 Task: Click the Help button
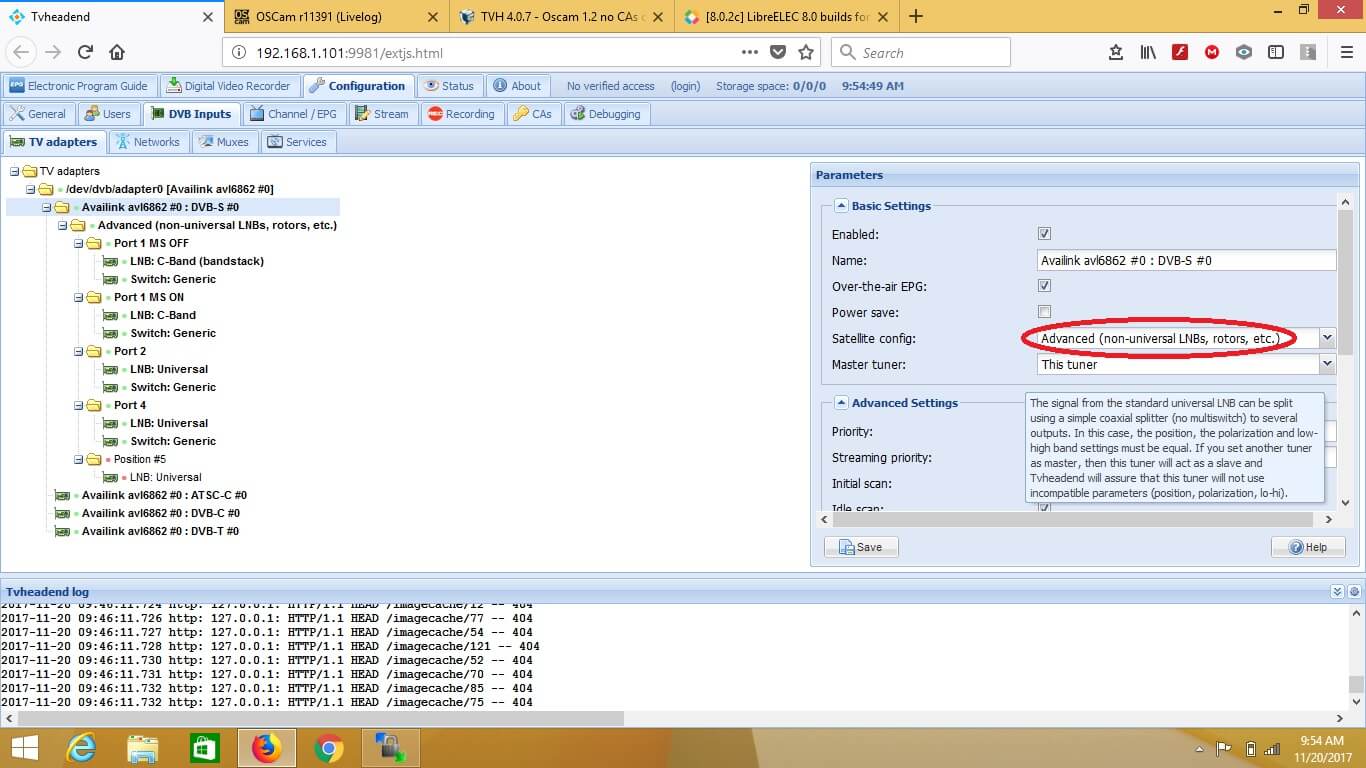pos(1307,547)
